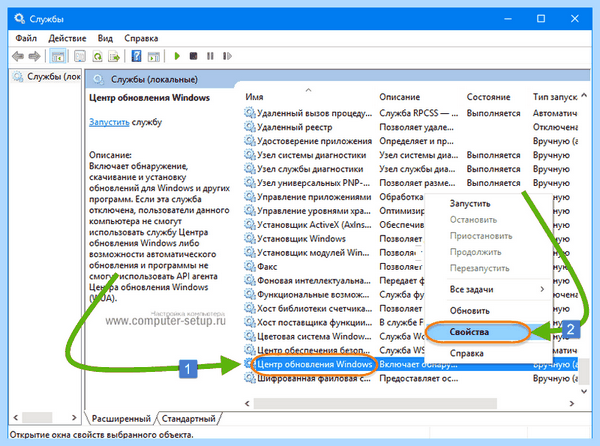Open the Вид menu
600x446 pixels.
105,38
